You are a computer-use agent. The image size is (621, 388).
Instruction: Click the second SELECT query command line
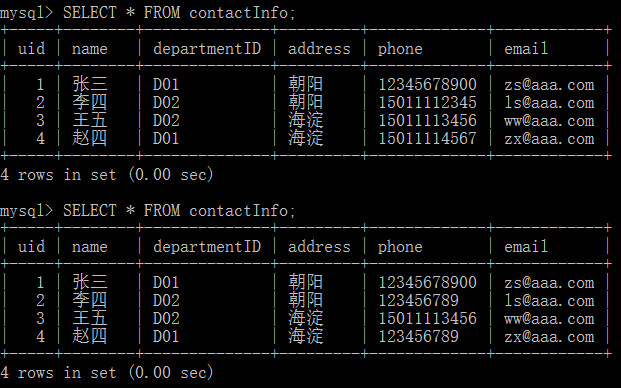(148, 211)
